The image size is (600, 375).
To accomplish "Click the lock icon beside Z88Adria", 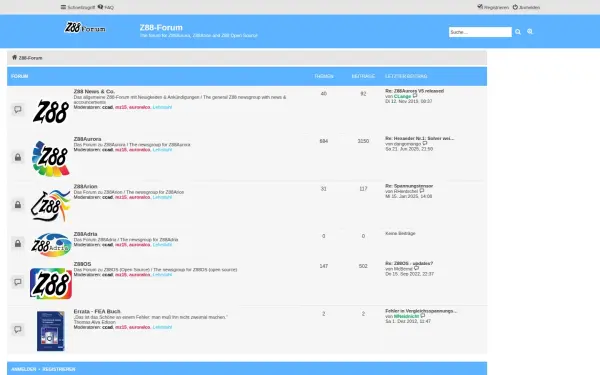I will pos(18,243).
